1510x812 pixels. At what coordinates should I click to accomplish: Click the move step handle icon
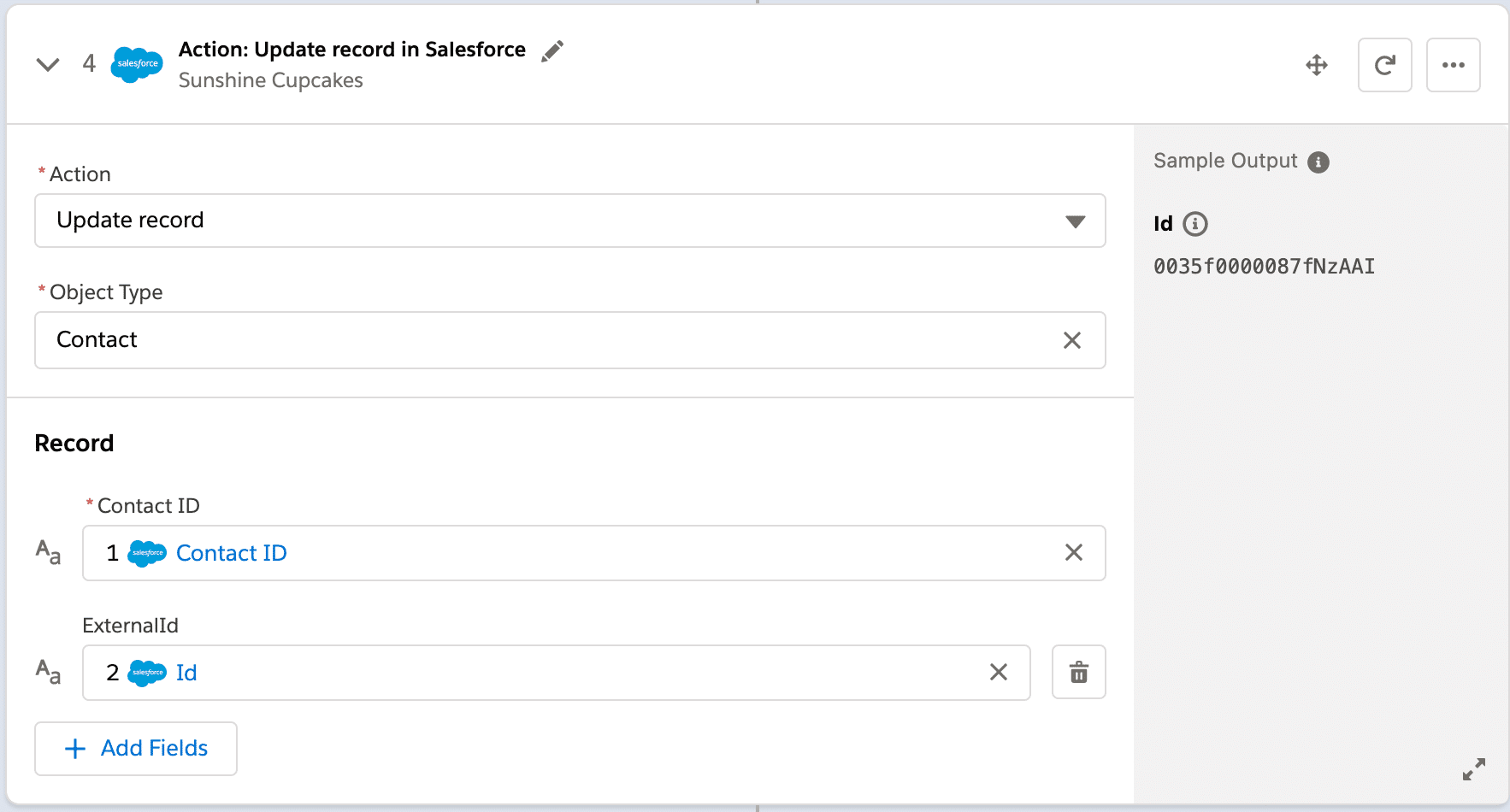point(1317,64)
